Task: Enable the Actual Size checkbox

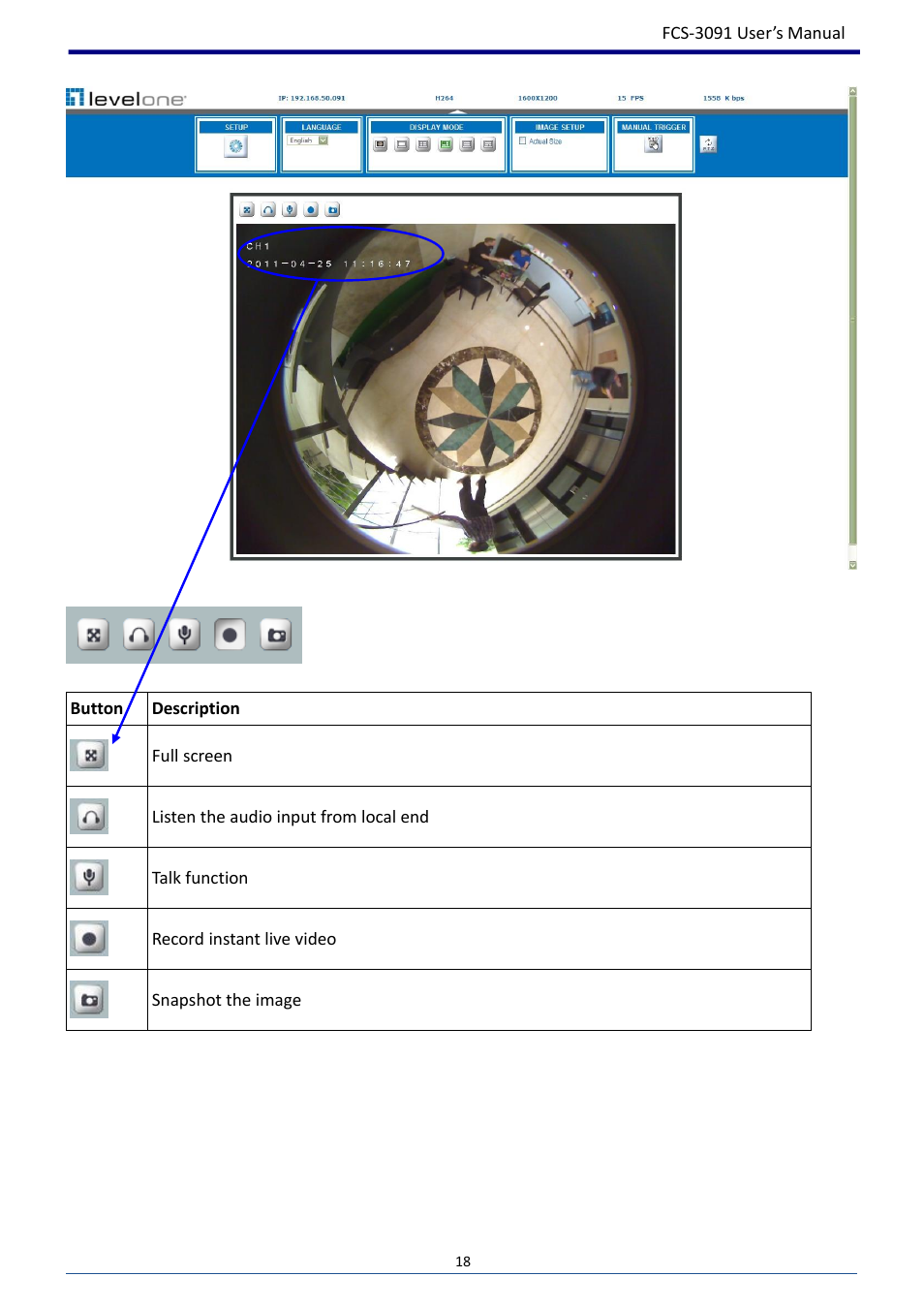Action: (522, 140)
